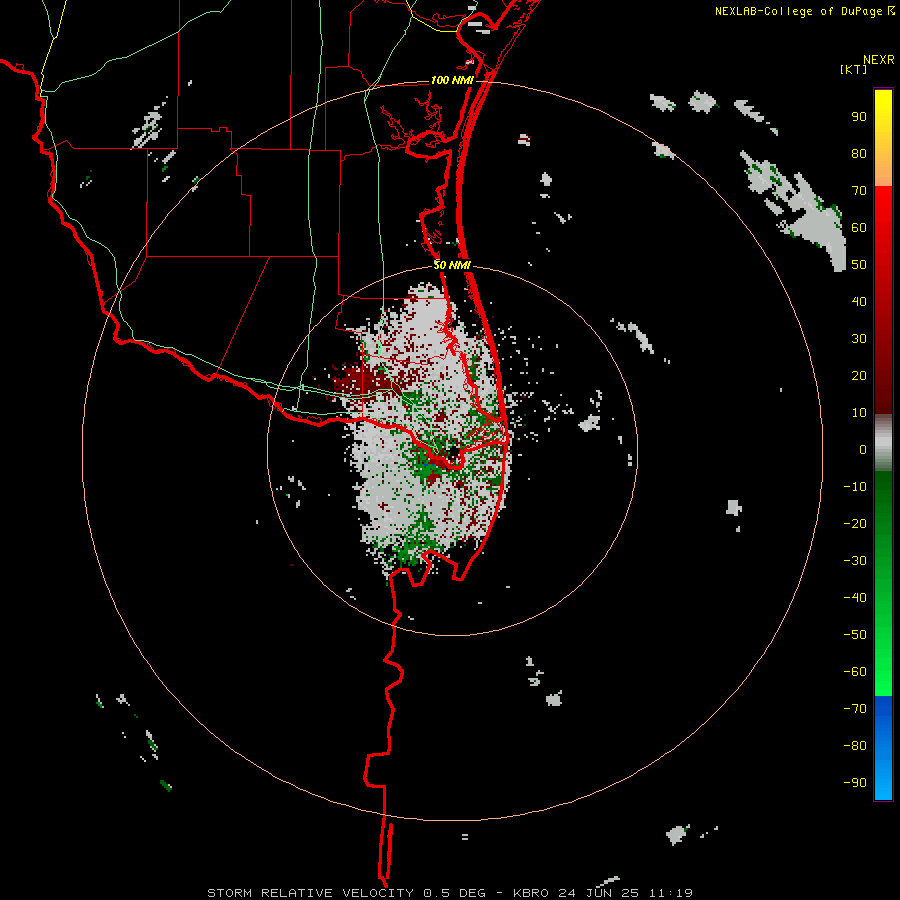Click the -20 value on the velocity scale
Viewport: 900px width, 900px height.
[x=855, y=523]
